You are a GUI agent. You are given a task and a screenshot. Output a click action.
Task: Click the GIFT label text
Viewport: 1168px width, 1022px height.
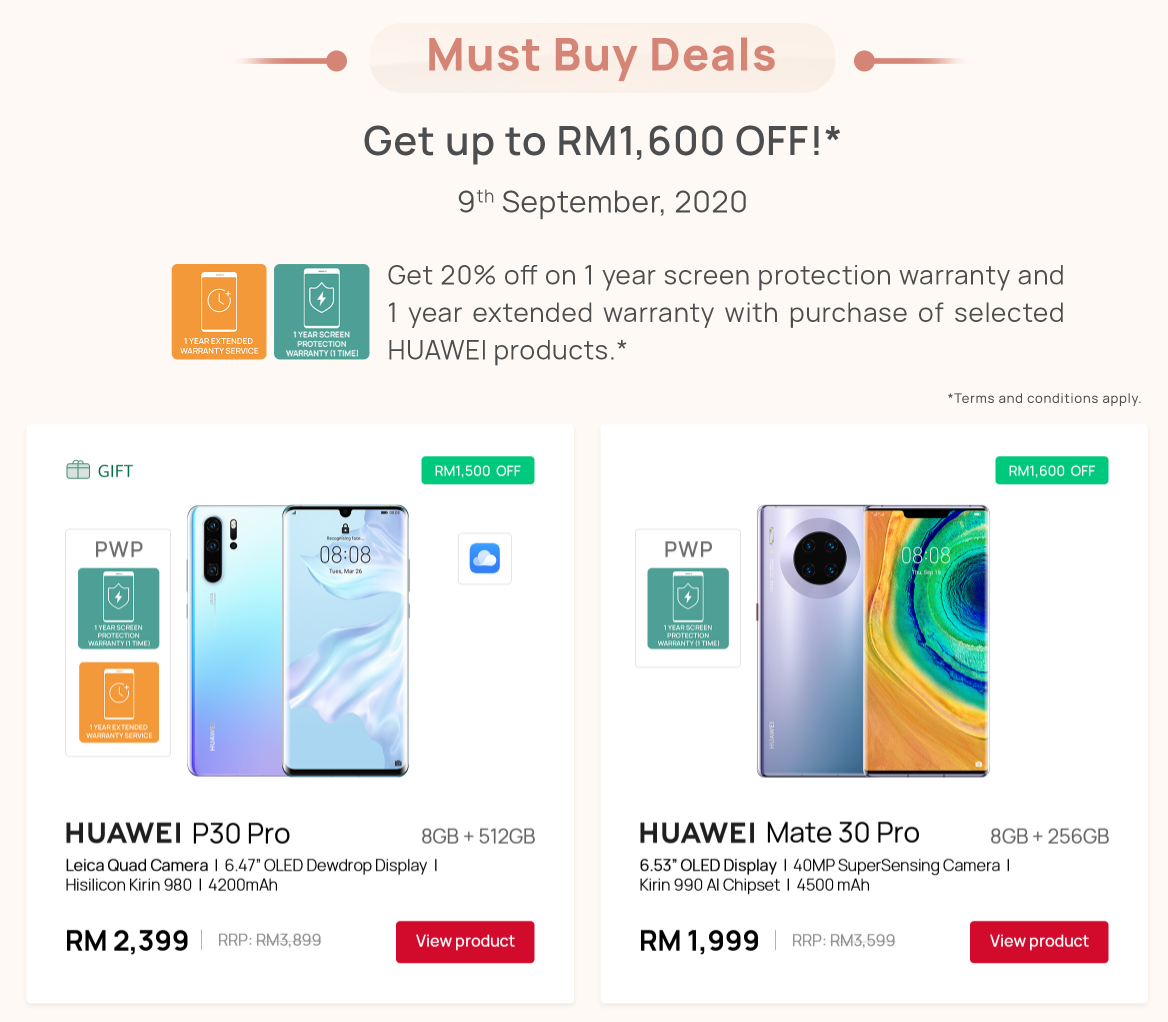click(x=115, y=471)
